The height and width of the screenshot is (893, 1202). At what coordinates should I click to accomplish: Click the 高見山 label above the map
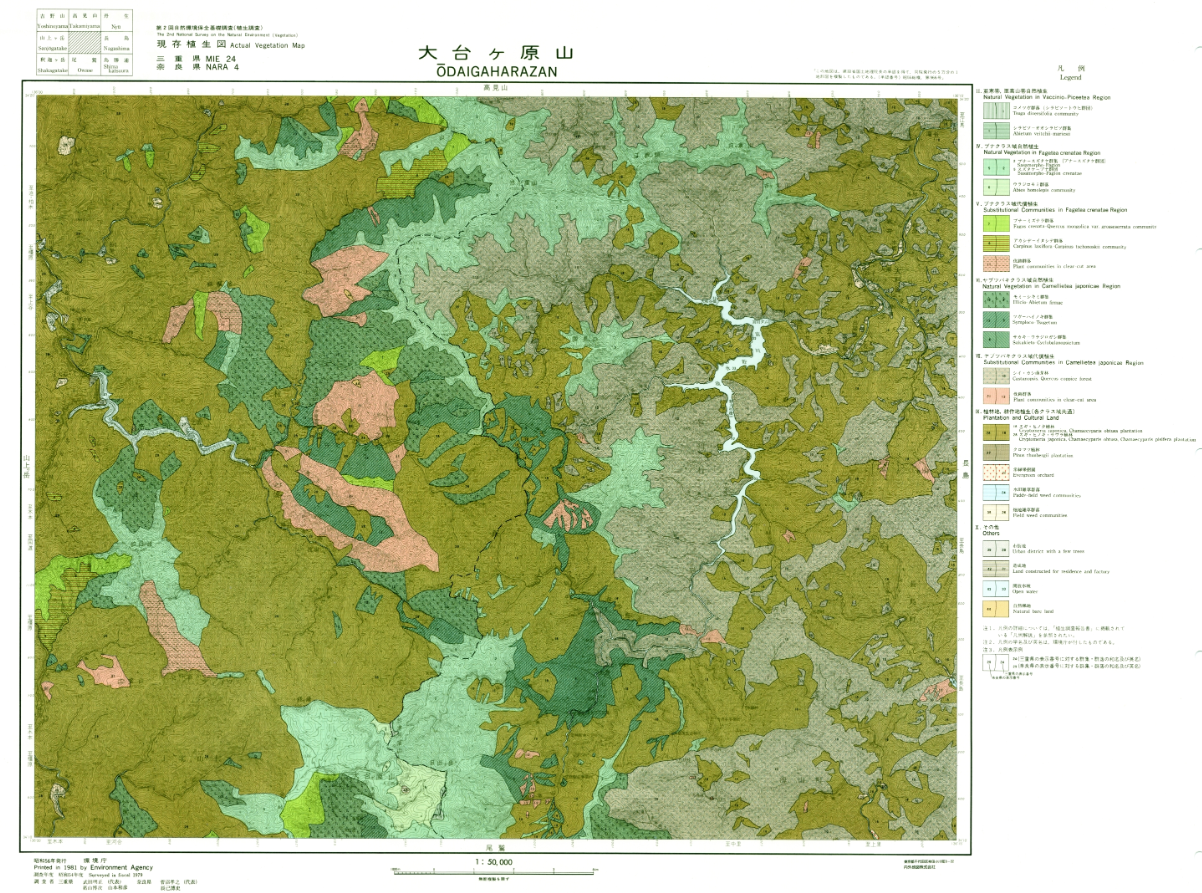(496, 88)
